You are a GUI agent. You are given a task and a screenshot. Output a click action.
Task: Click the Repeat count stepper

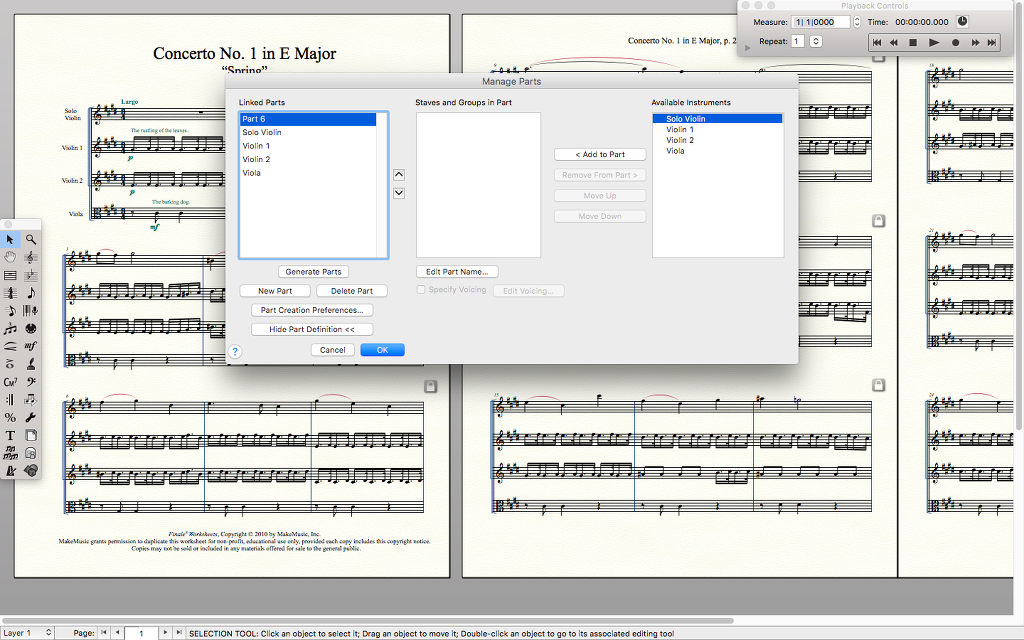click(x=816, y=41)
